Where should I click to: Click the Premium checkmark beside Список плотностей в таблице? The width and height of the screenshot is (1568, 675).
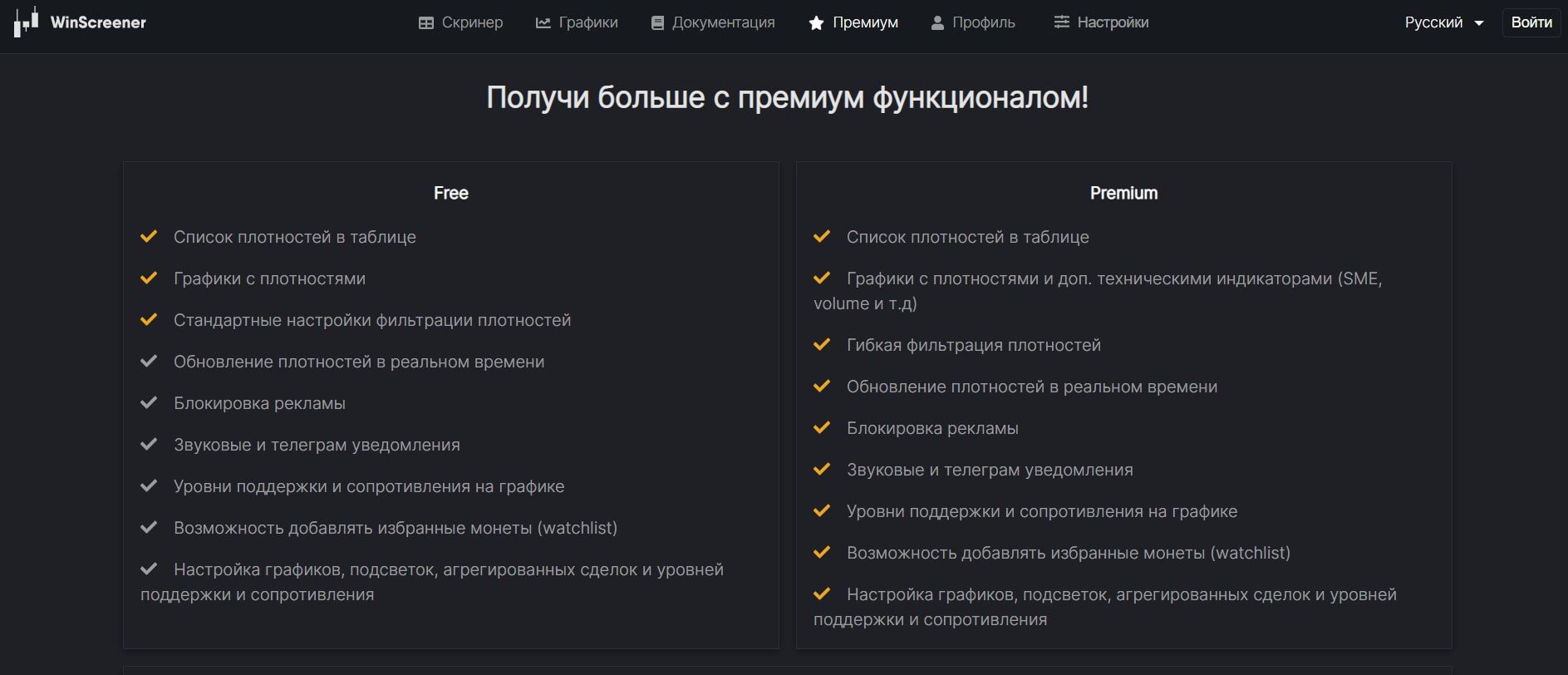tap(822, 237)
